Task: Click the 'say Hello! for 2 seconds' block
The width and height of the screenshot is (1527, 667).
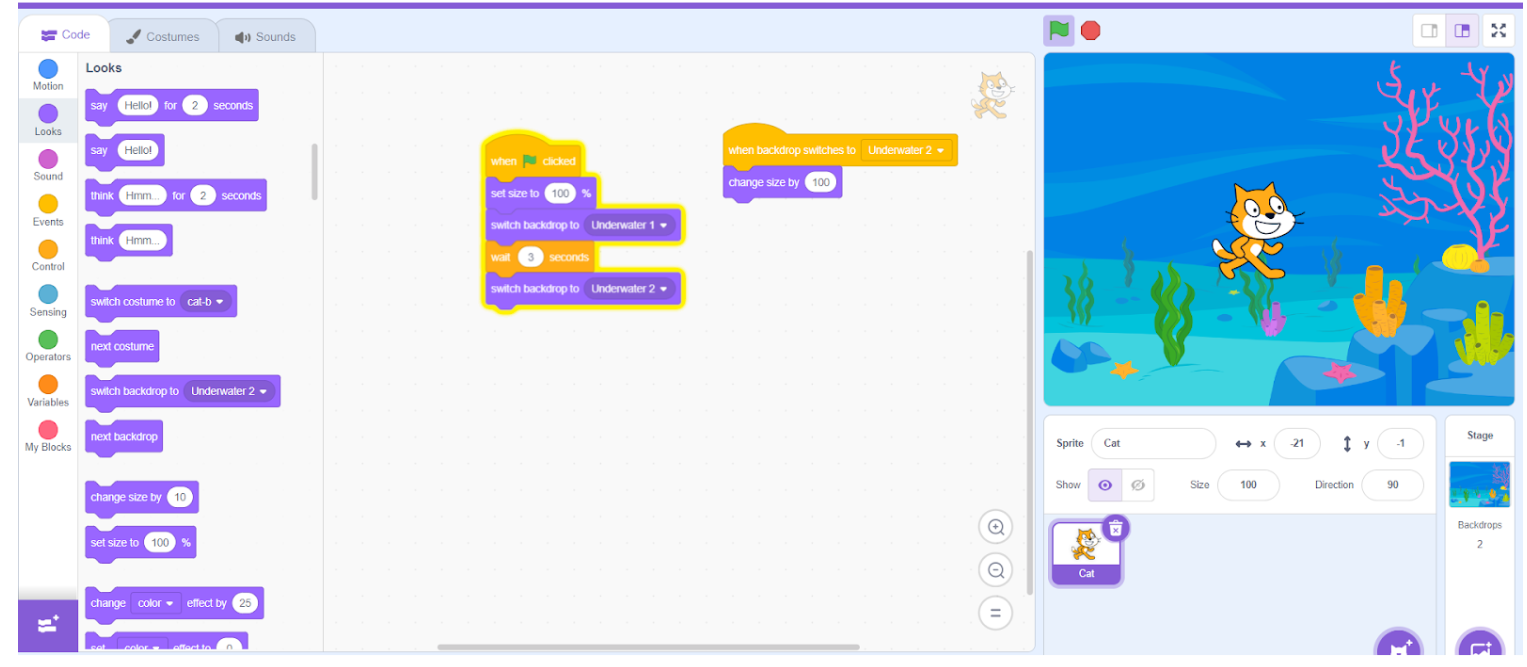Action: (x=172, y=105)
